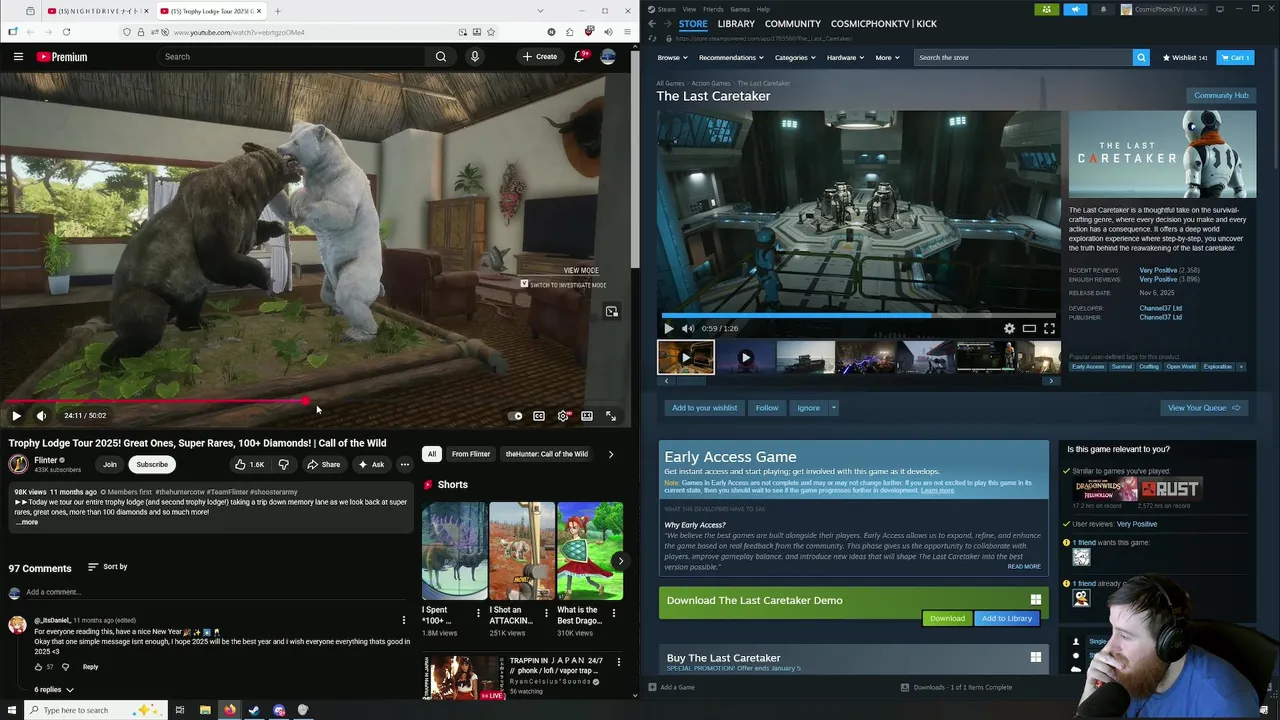This screenshot has width=1280, height=720.
Task: Follow The Last Caretaker game
Action: pyautogui.click(x=767, y=408)
